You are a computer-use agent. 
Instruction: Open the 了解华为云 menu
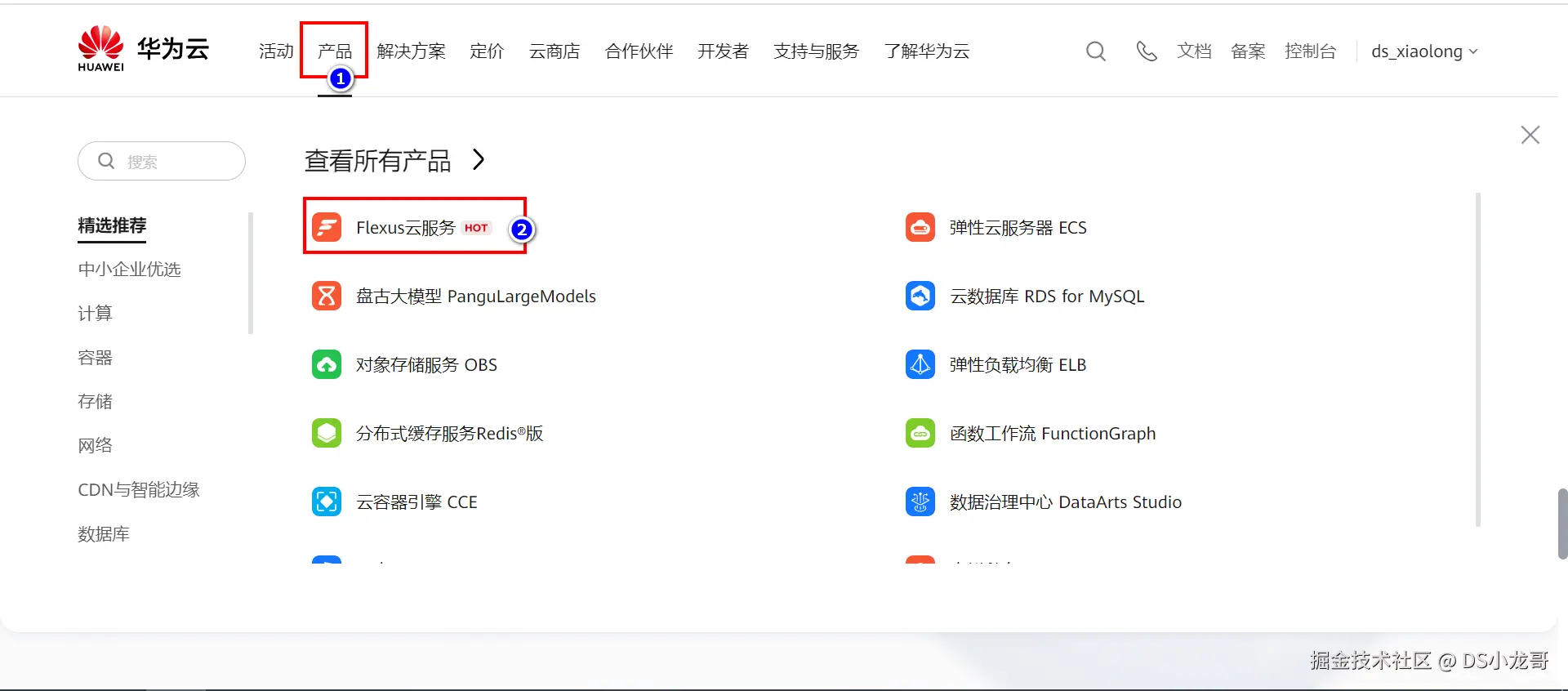click(926, 51)
